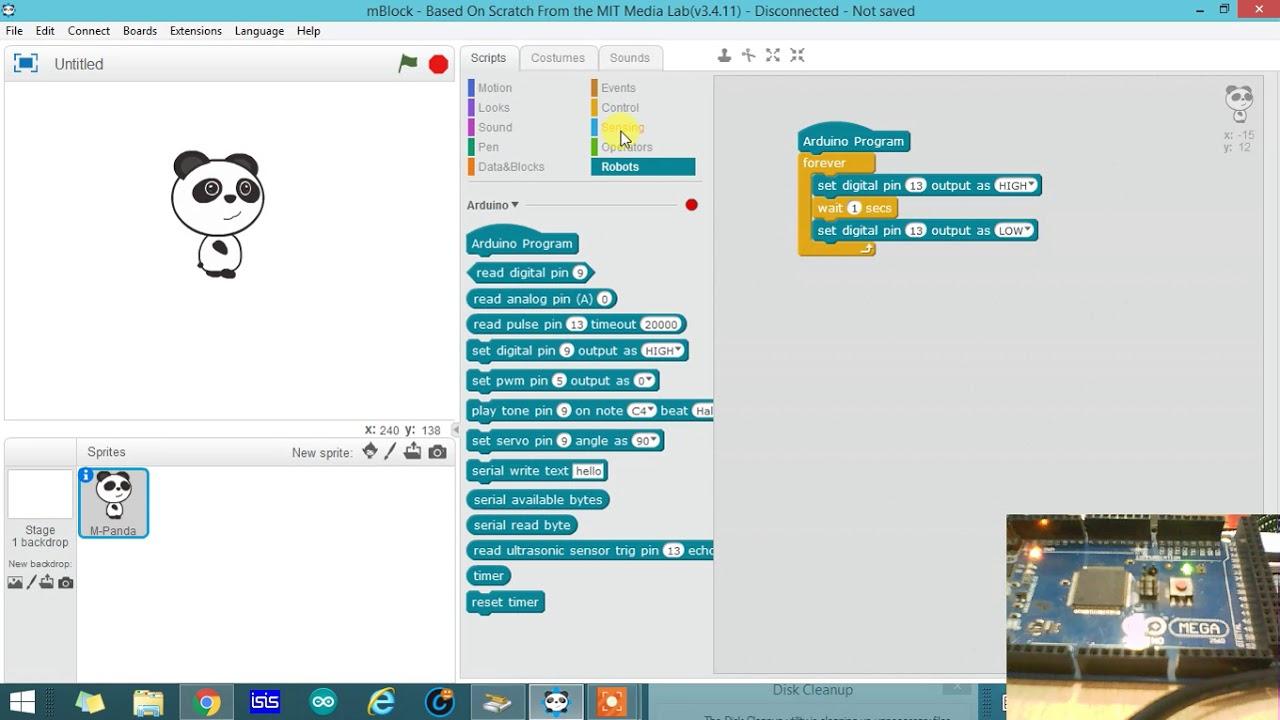
Task: Select the Scripts tab
Action: [x=489, y=58]
